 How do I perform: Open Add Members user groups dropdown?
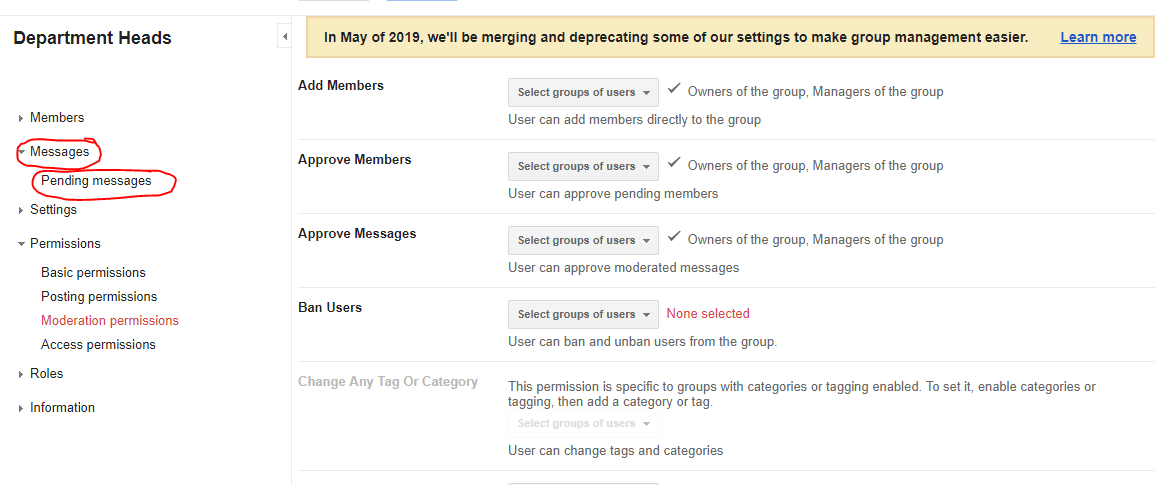coord(583,92)
